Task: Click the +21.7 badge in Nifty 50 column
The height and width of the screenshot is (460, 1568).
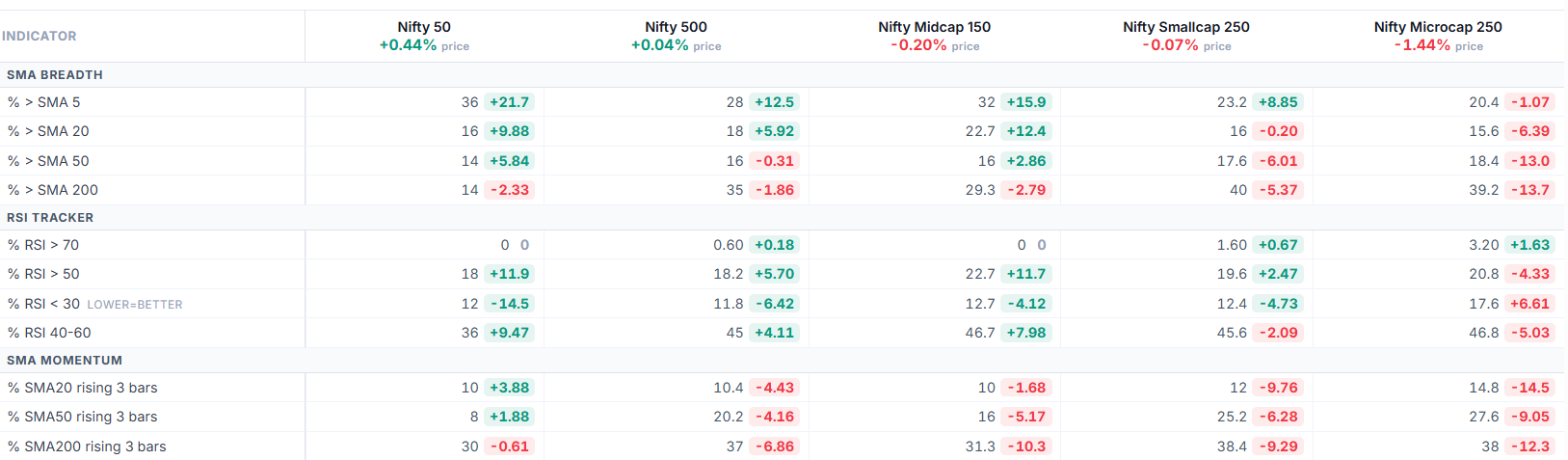Action: click(509, 102)
